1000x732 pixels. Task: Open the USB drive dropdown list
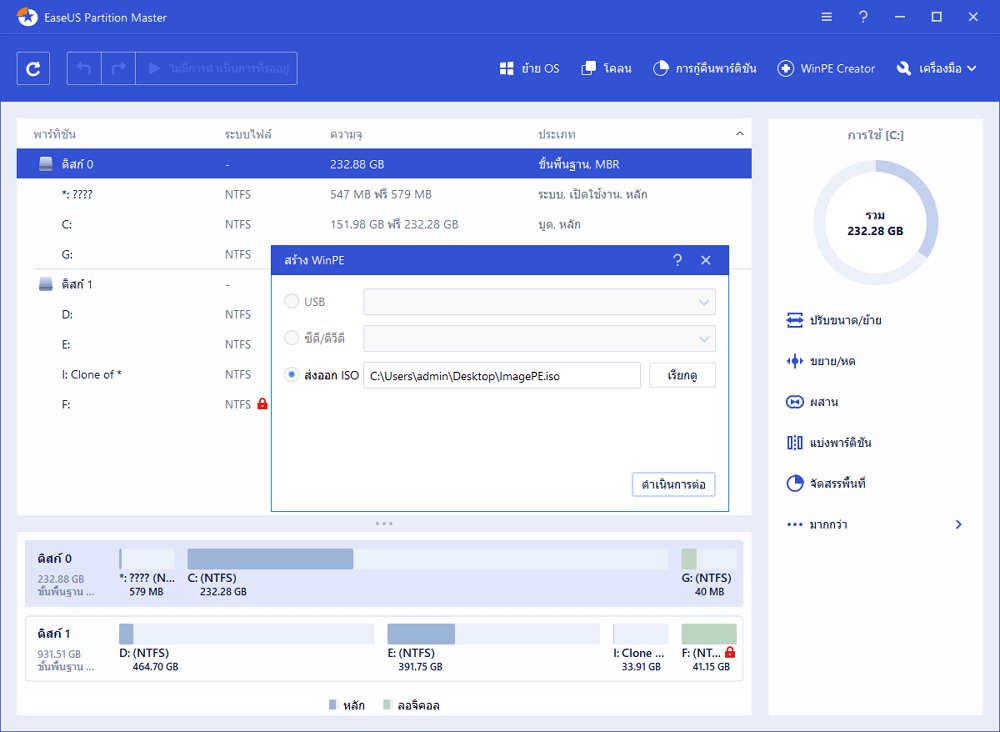540,302
